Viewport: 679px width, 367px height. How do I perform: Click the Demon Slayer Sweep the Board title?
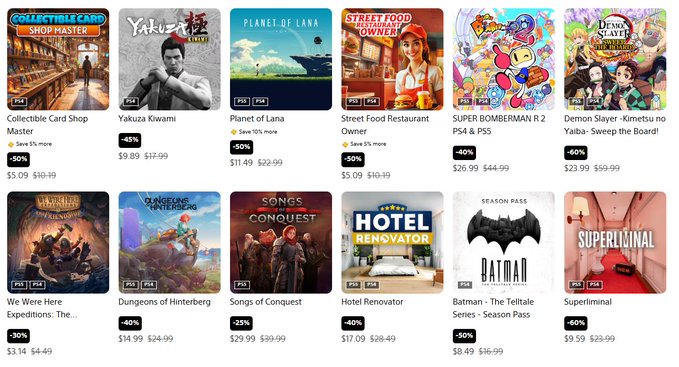click(x=615, y=125)
